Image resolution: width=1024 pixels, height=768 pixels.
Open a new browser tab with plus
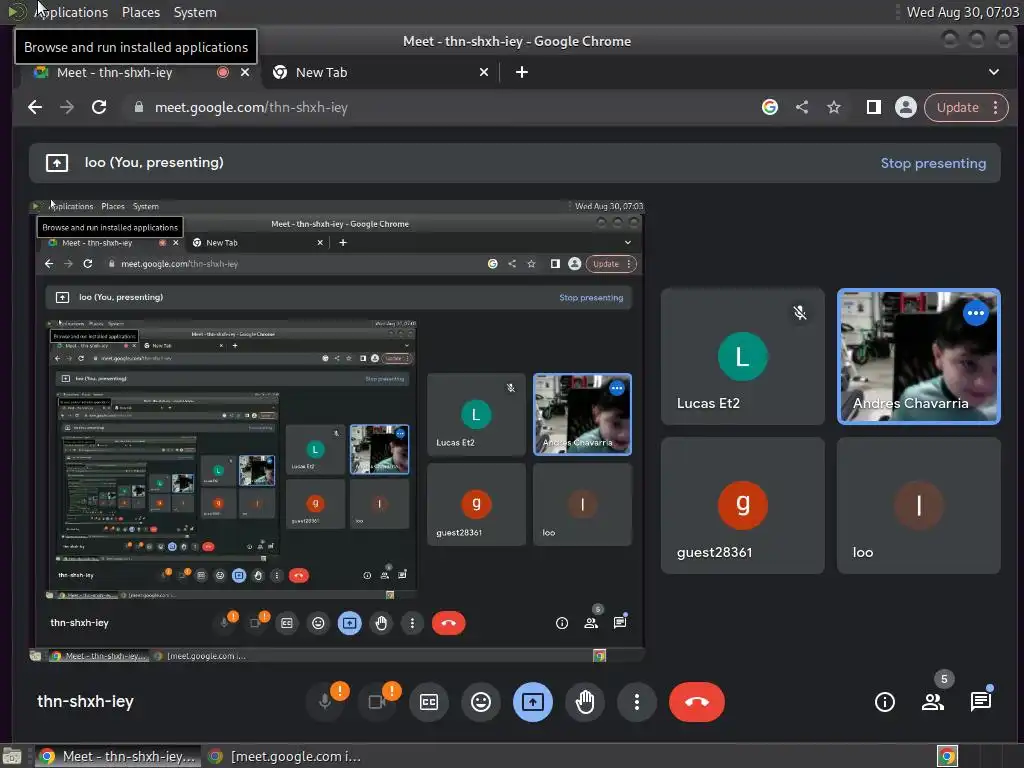[x=522, y=72]
